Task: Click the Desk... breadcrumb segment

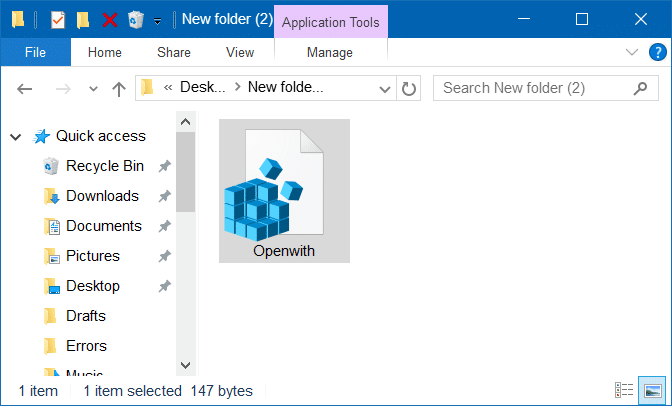Action: (x=202, y=87)
